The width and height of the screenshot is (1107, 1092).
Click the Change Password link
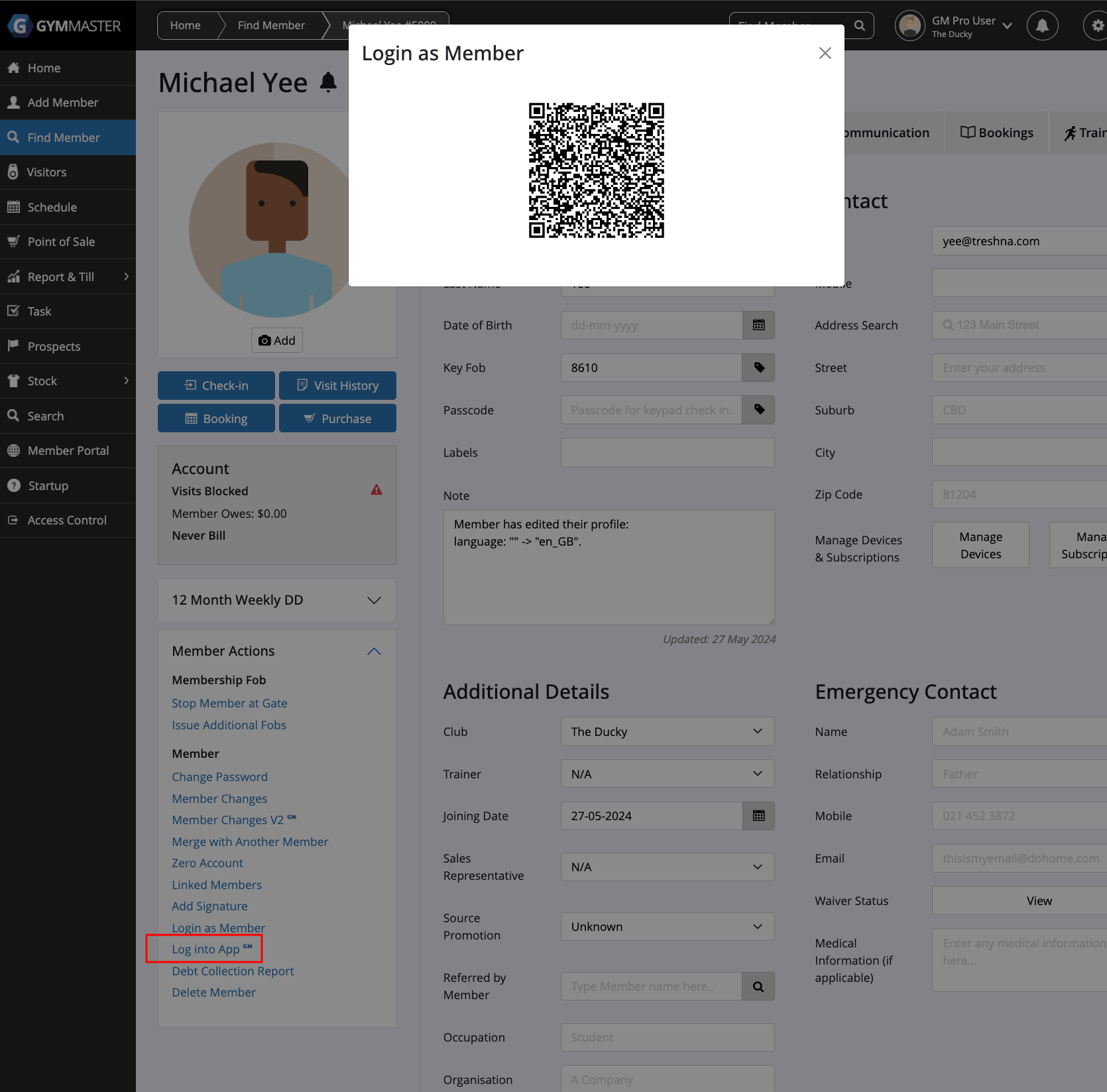pos(219,777)
